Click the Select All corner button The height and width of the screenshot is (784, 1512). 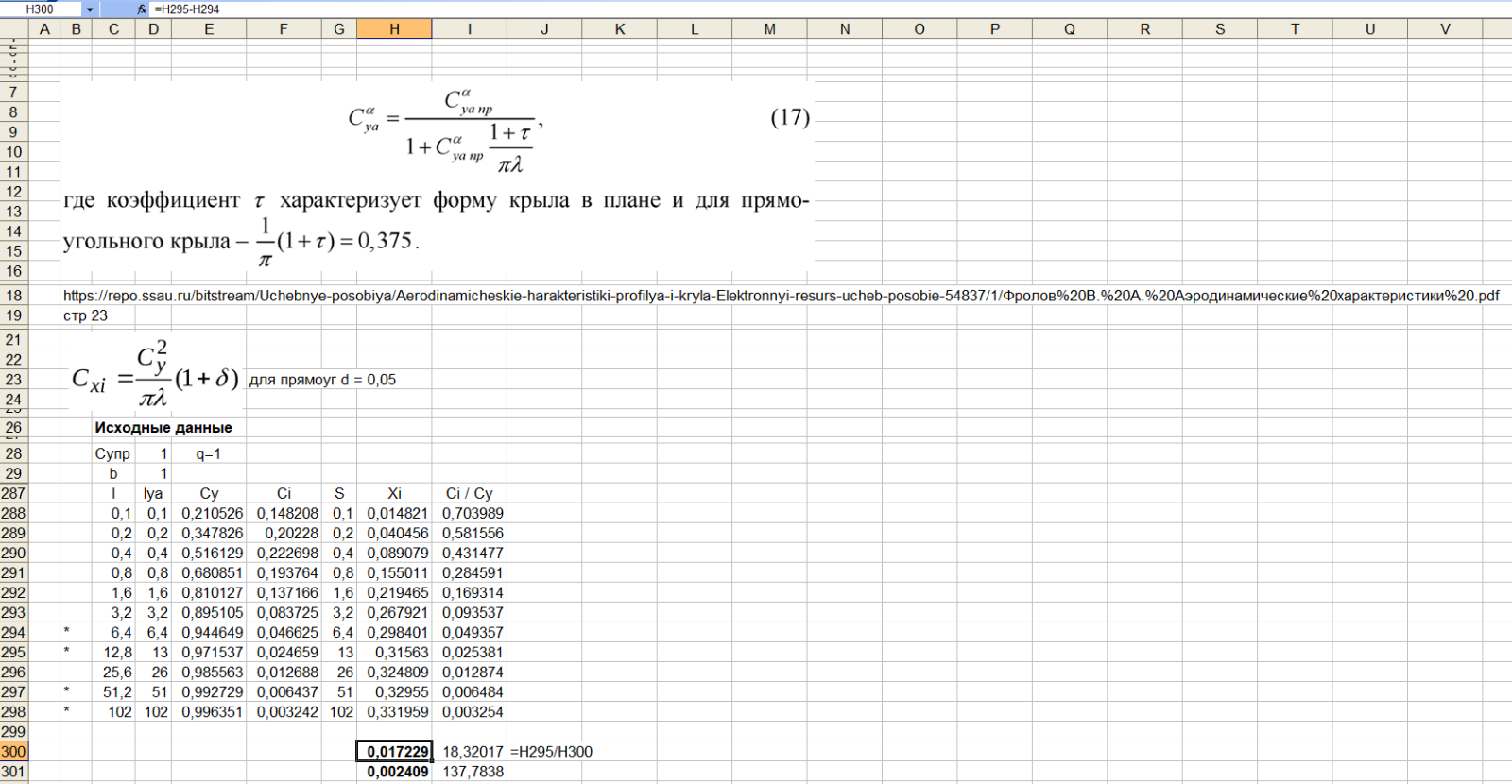(x=13, y=29)
